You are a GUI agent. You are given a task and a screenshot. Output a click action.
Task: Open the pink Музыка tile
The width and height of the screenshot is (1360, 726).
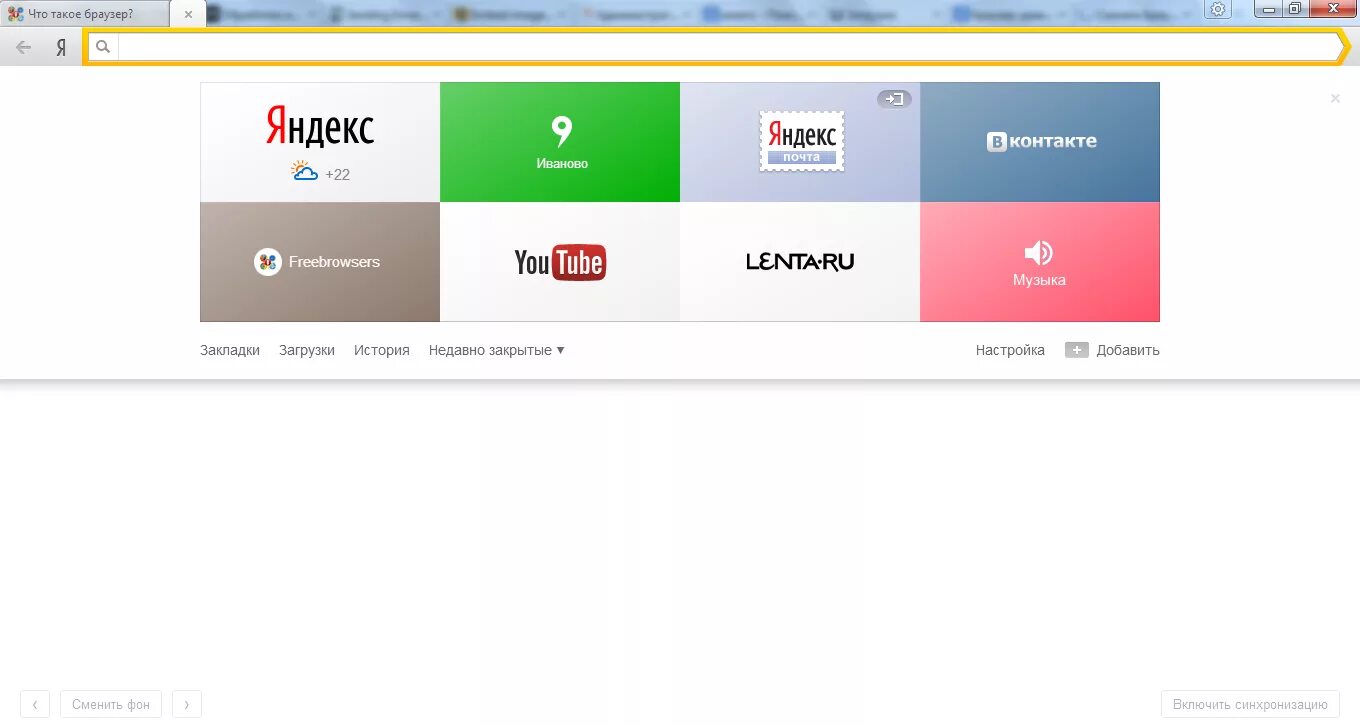pos(1040,262)
